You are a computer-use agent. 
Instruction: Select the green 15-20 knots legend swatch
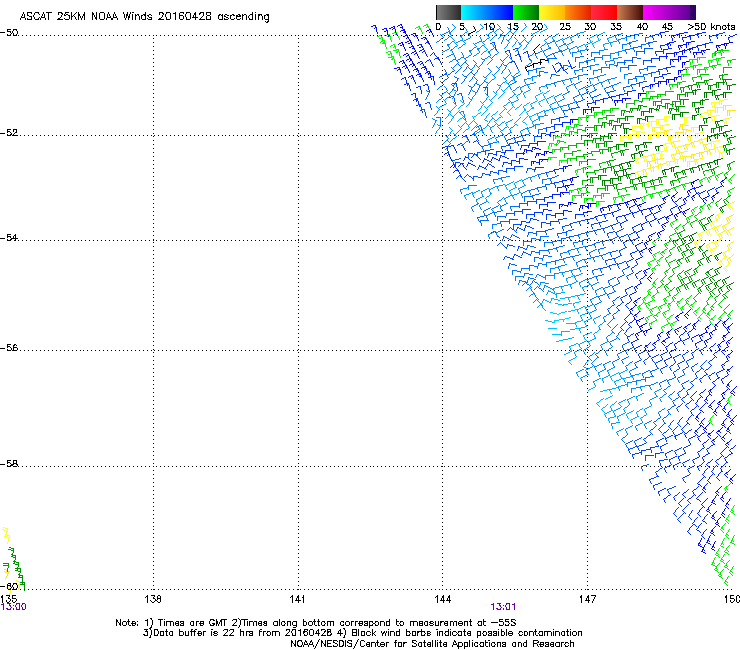[526, 12]
